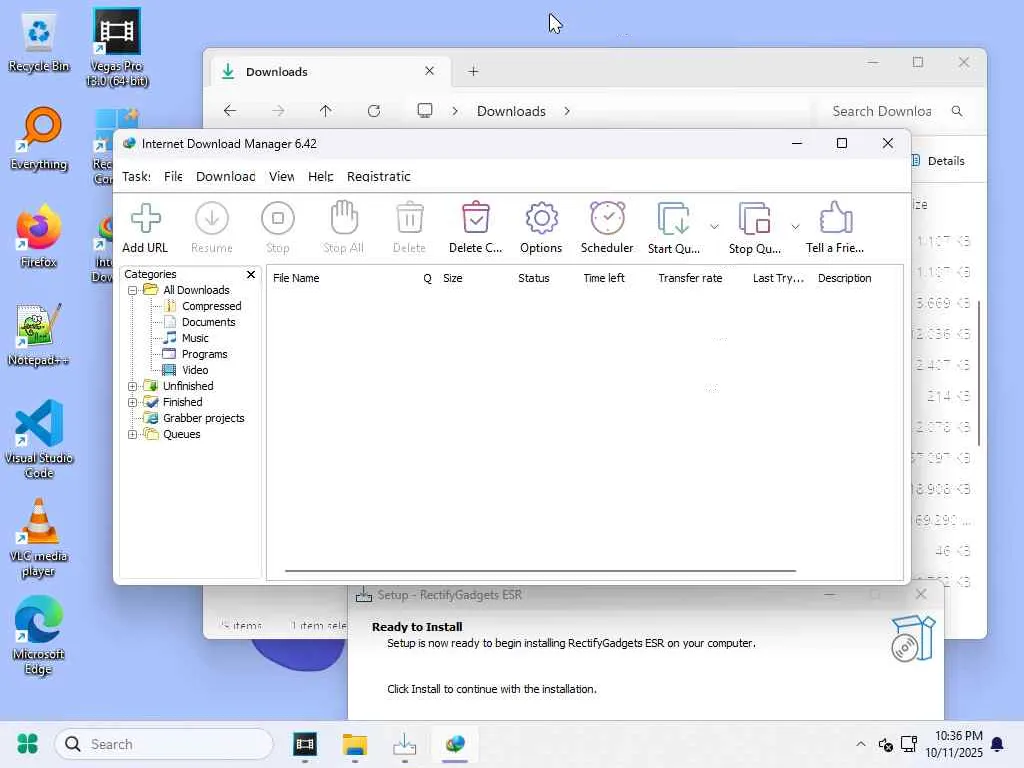Click the taskbar Search box

coord(164,744)
